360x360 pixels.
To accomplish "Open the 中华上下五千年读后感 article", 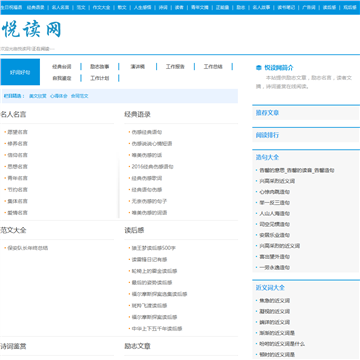I will tap(157, 329).
